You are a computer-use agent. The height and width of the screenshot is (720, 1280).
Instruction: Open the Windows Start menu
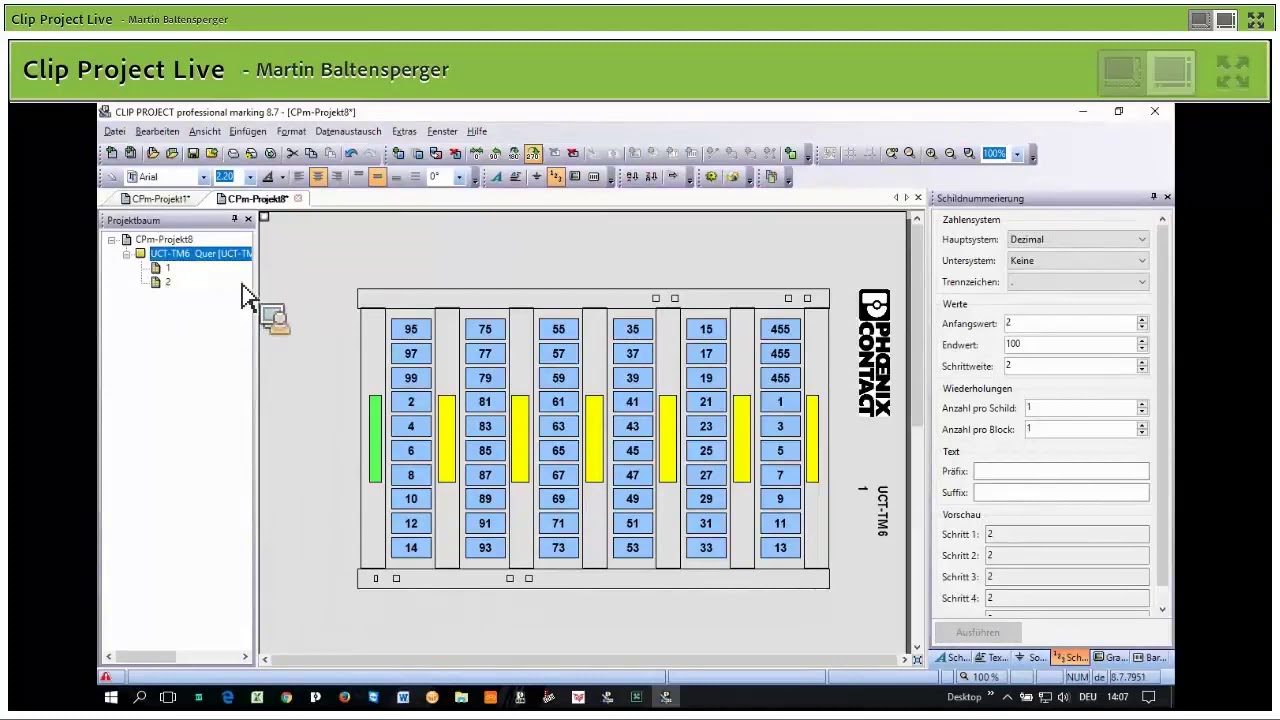pos(111,697)
